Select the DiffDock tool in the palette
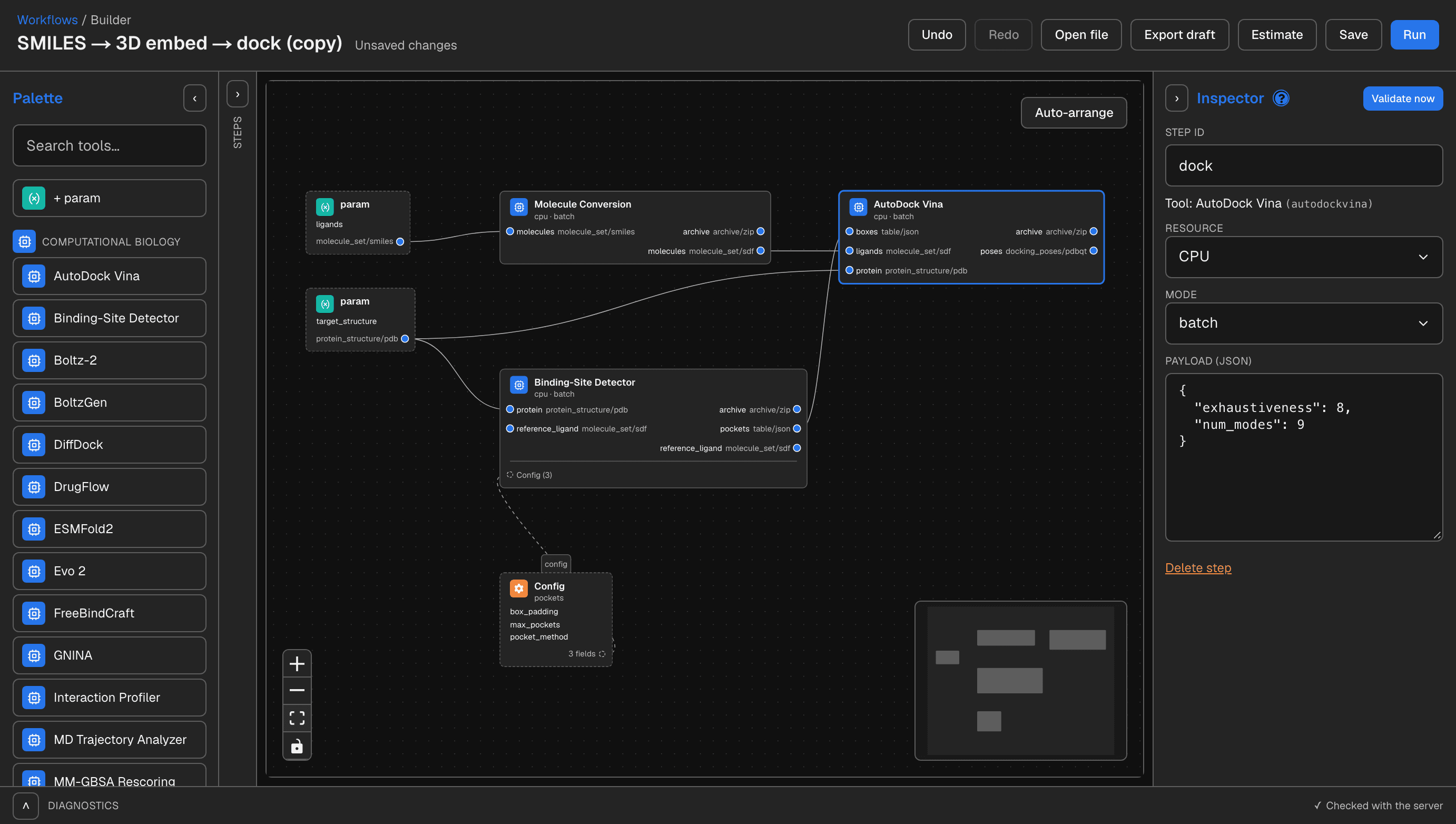The image size is (1456, 824). tap(110, 445)
